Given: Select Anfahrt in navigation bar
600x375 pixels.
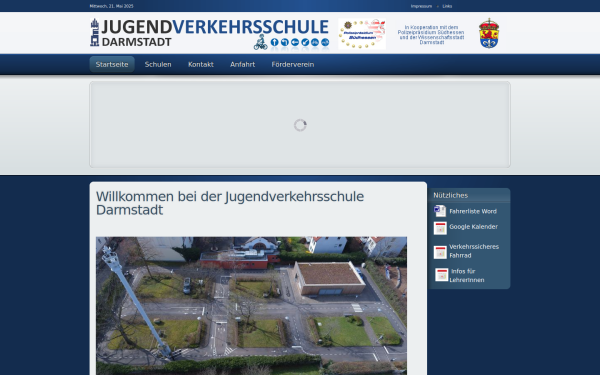Looking at the screenshot, I should pos(243,64).
